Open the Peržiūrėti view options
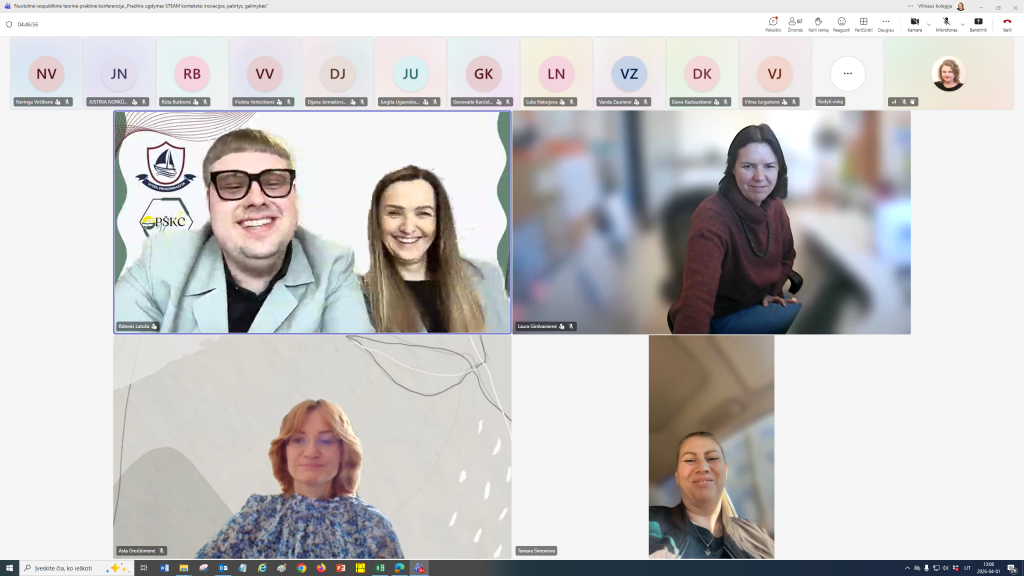The image size is (1024, 576). click(x=863, y=23)
